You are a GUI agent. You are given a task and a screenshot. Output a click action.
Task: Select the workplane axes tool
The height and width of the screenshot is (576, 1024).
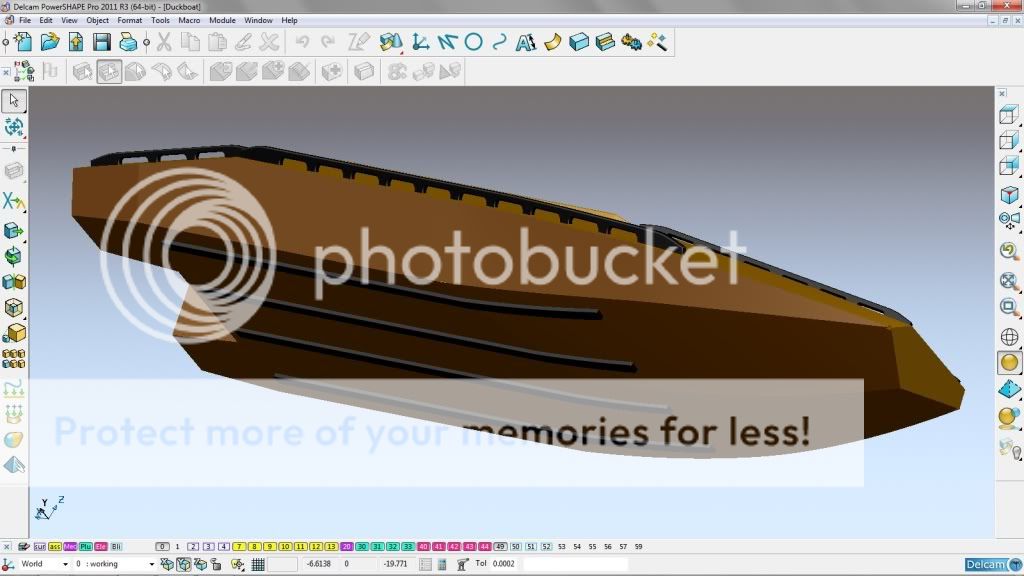[421, 42]
